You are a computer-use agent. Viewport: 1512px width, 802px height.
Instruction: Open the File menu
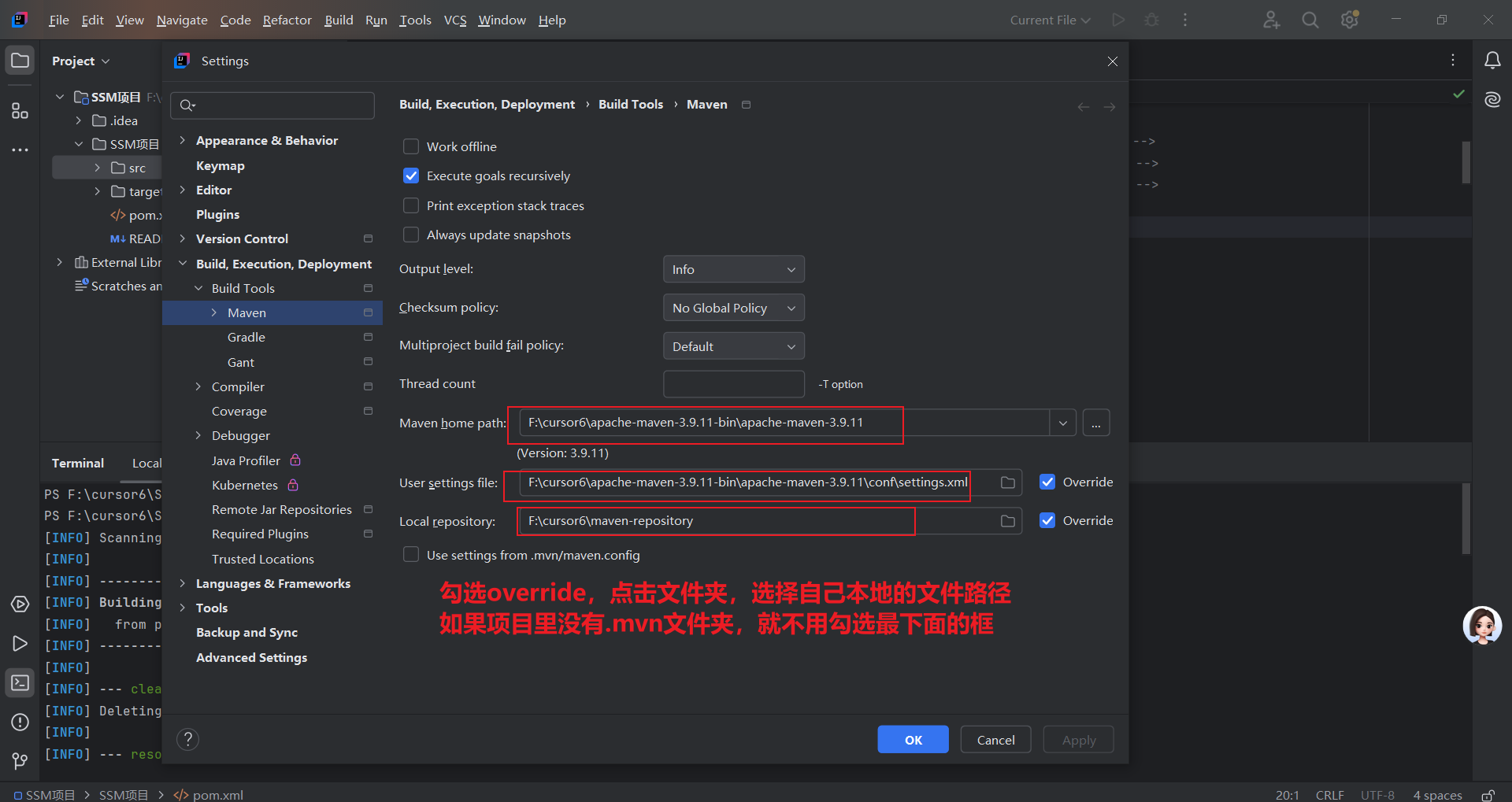pyautogui.click(x=58, y=20)
